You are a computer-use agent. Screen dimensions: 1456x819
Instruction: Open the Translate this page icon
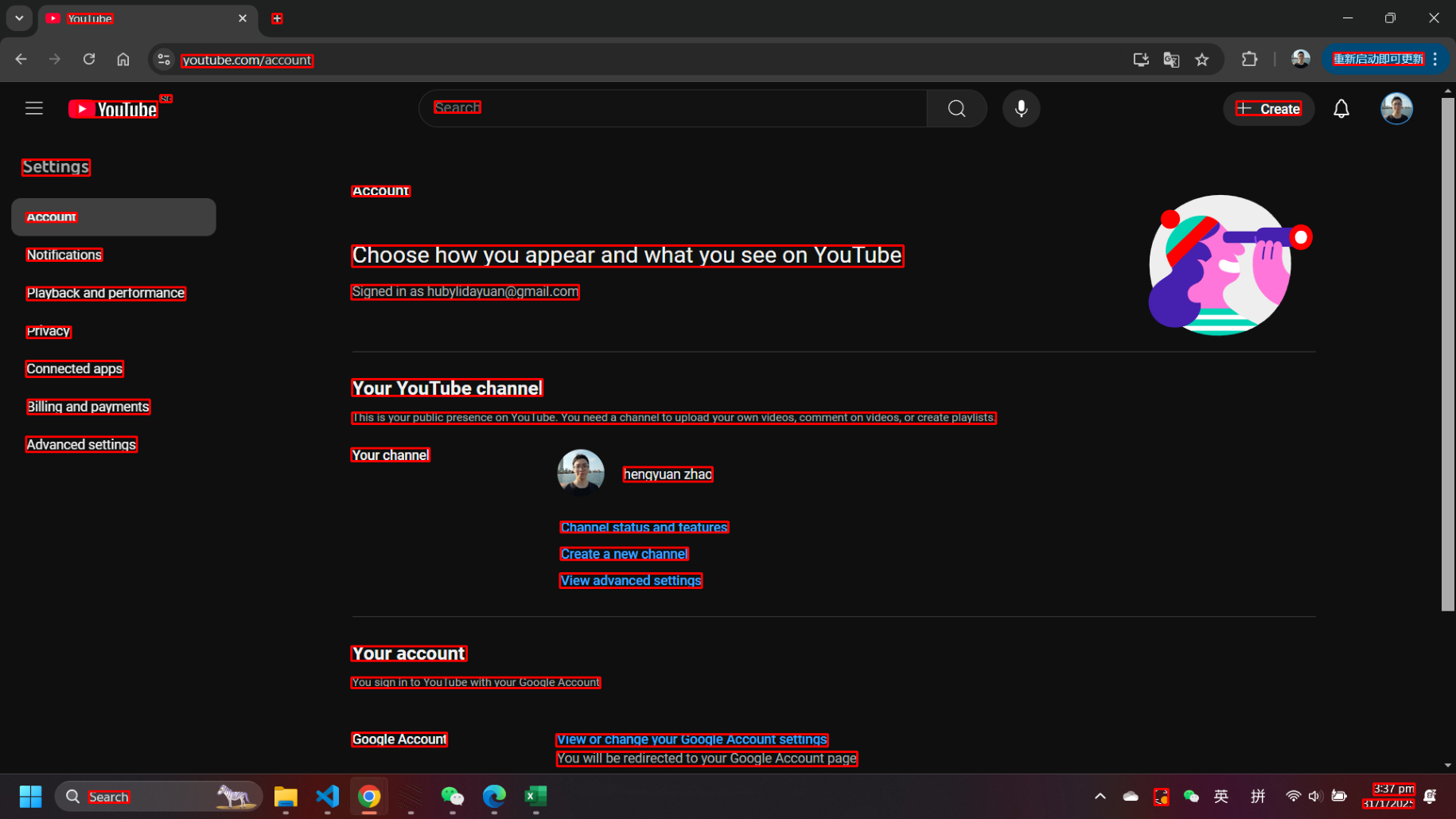[x=1171, y=59]
